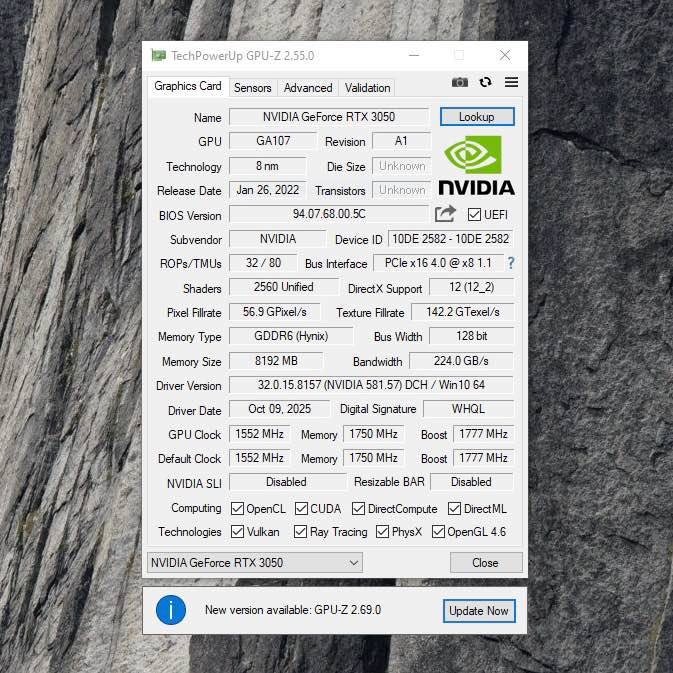Toggle the PhysX checkbox
Image resolution: width=673 pixels, height=673 pixels.
click(382, 531)
